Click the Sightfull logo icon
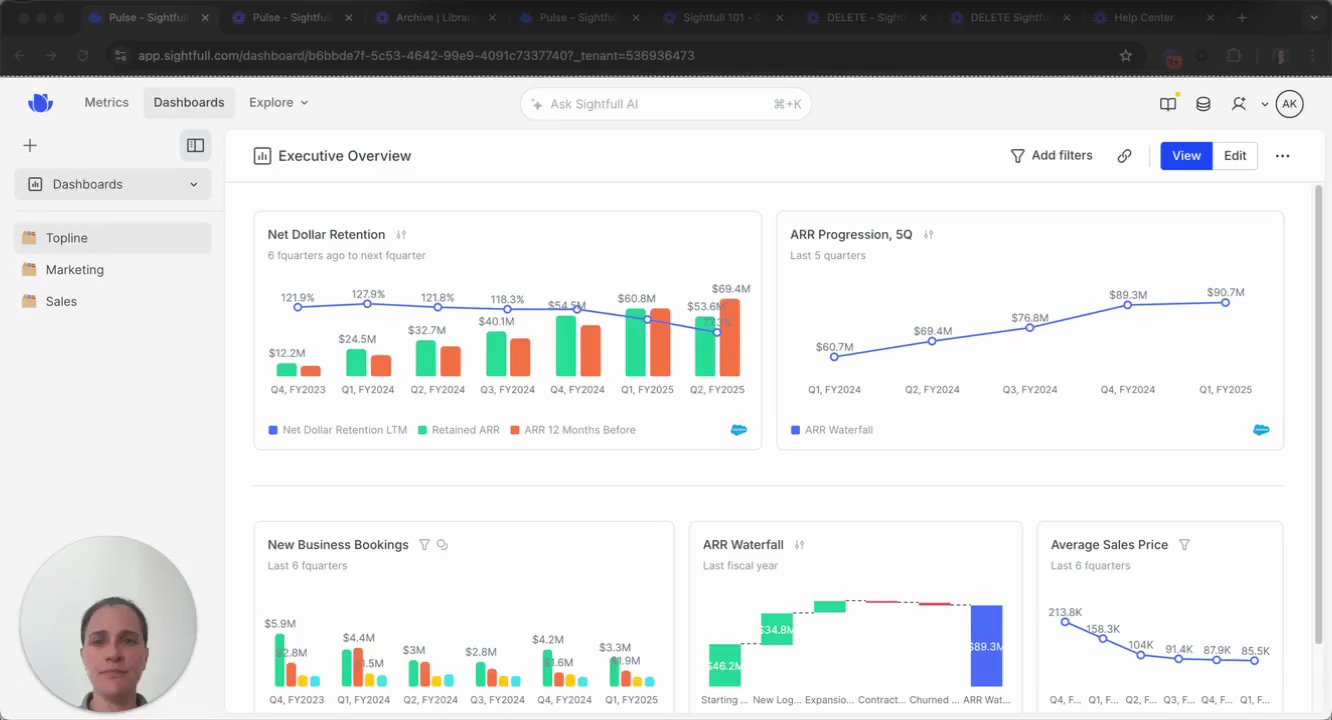 40,102
